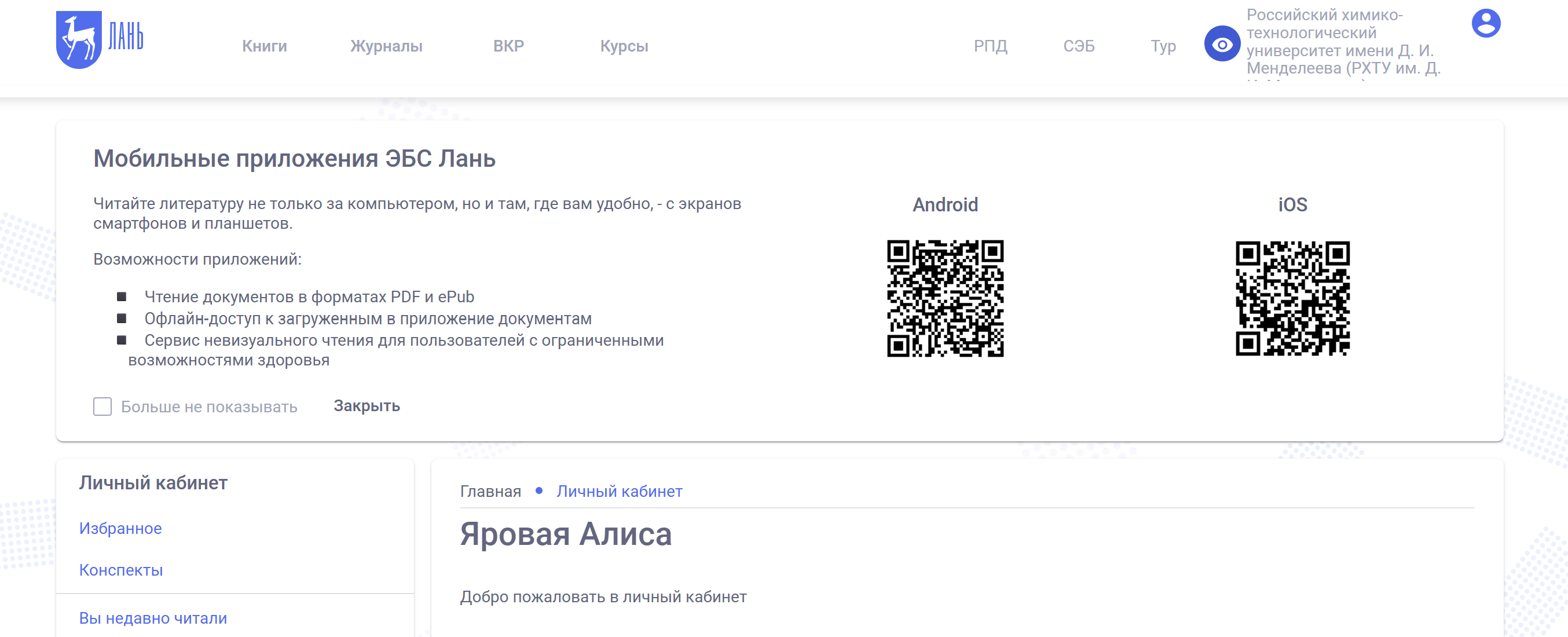Click the Личный кабинет breadcrumb link

click(x=619, y=492)
